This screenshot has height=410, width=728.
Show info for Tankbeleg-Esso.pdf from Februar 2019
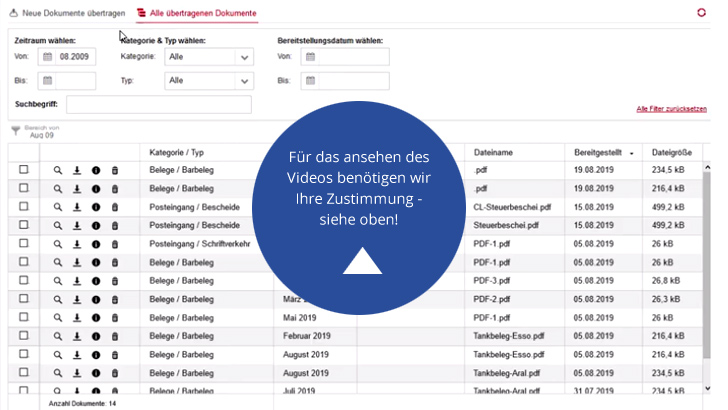click(95, 335)
